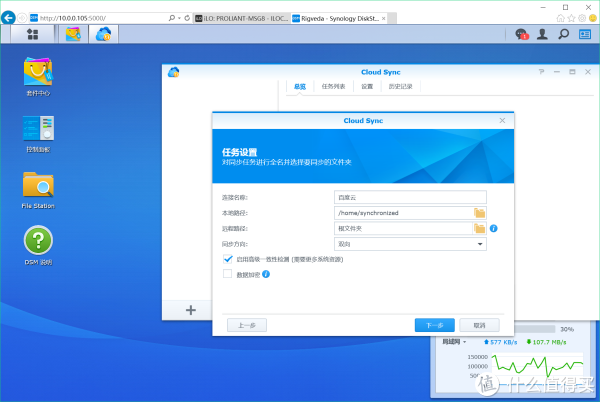Close the Cloud Sync task settings dialog
This screenshot has height=402, width=600.
click(502, 120)
